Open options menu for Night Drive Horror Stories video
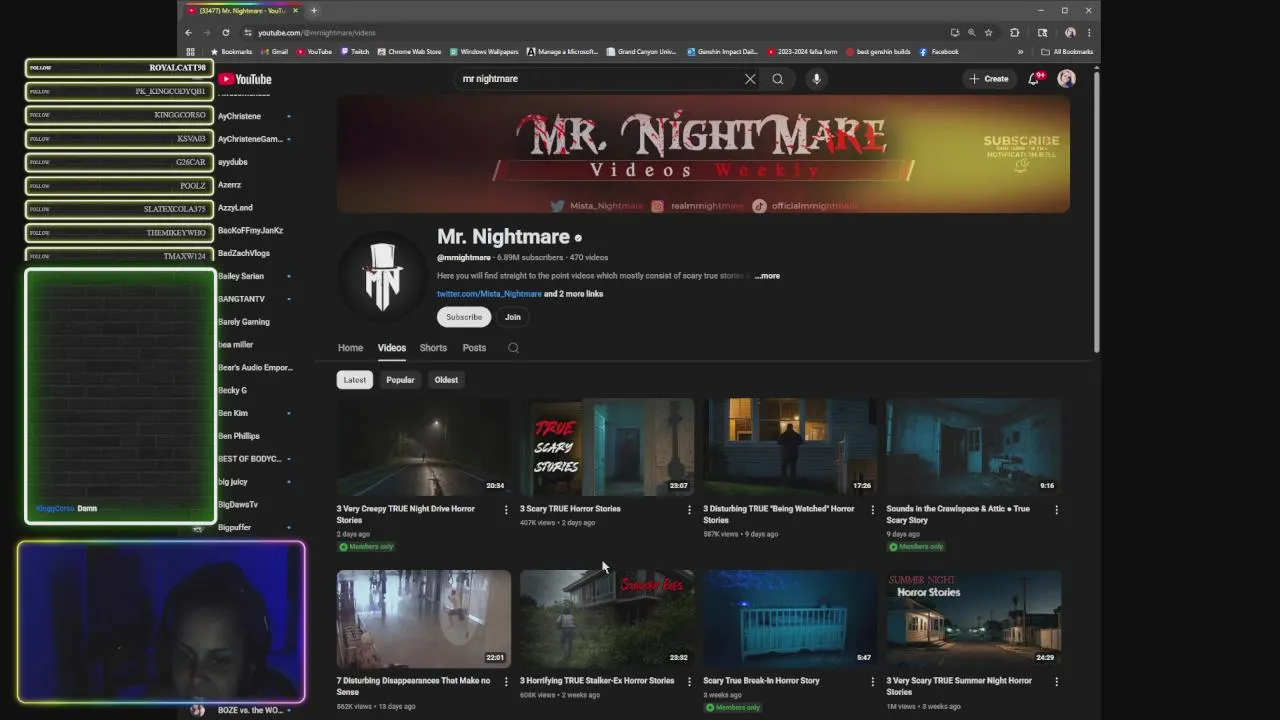This screenshot has height=720, width=1280. (x=506, y=510)
